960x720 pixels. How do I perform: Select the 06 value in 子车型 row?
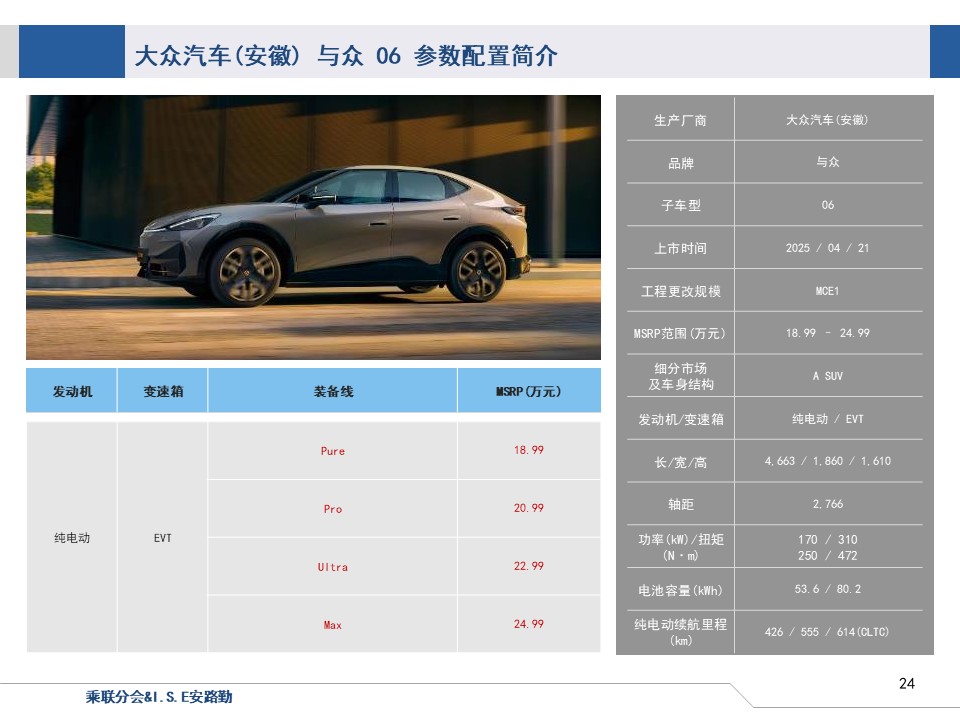(x=828, y=205)
